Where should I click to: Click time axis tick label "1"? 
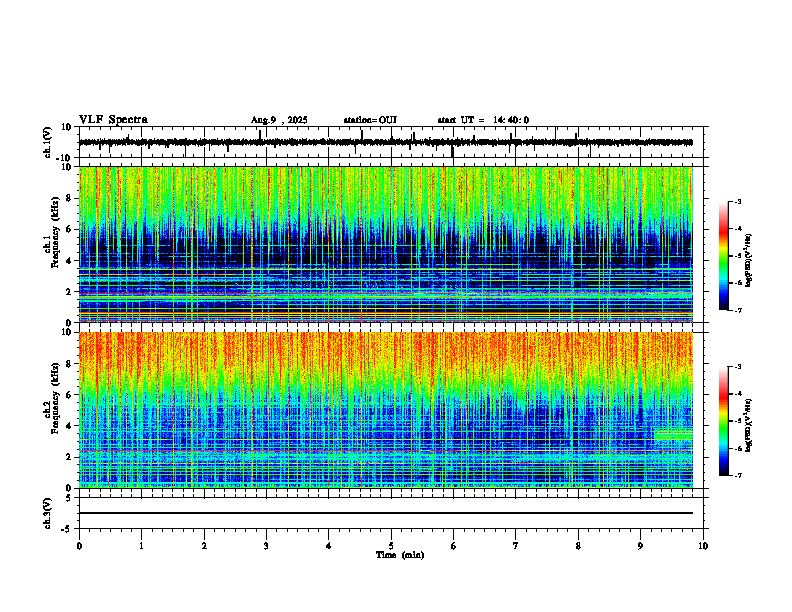point(141,546)
